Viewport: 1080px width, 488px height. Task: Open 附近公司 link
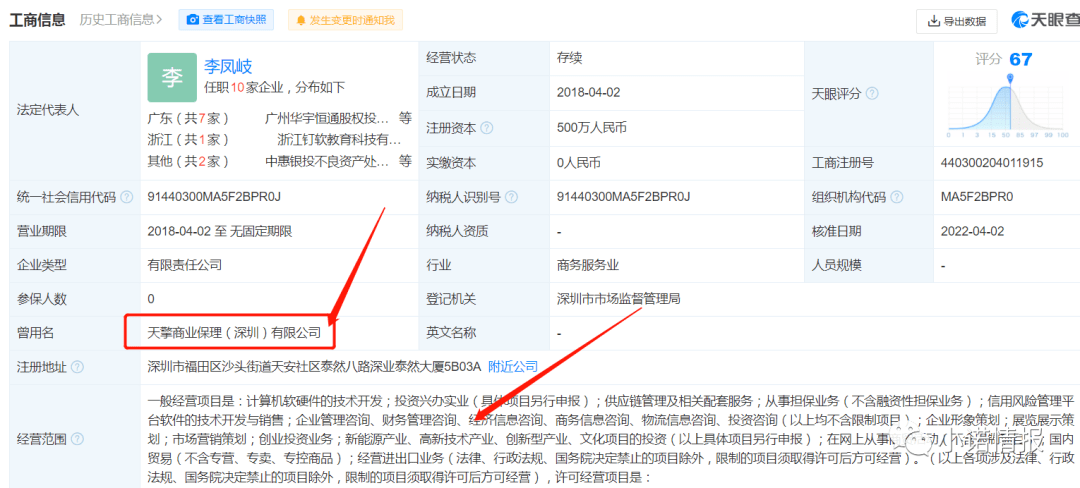pyautogui.click(x=513, y=367)
